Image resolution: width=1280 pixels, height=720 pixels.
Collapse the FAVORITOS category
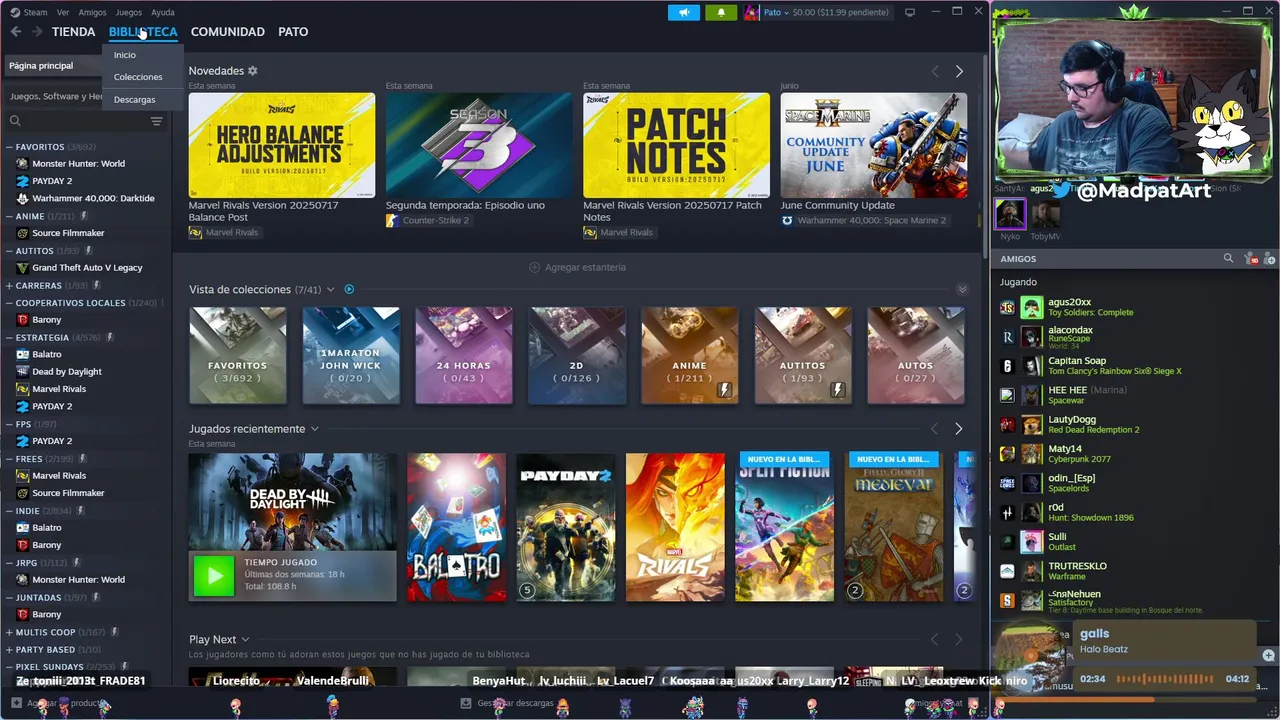(9, 147)
